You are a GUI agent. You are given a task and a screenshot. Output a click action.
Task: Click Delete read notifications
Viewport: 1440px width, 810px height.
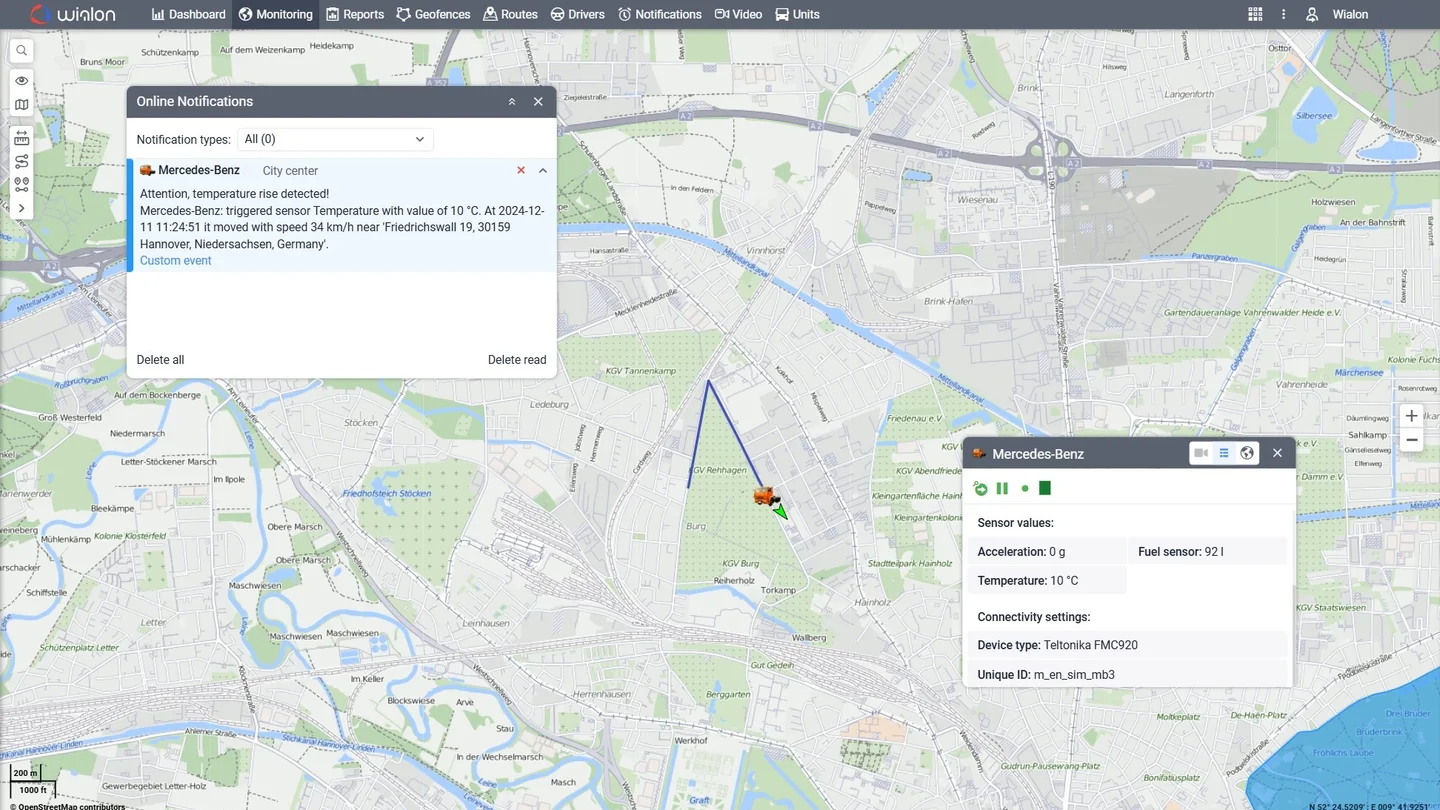point(517,360)
